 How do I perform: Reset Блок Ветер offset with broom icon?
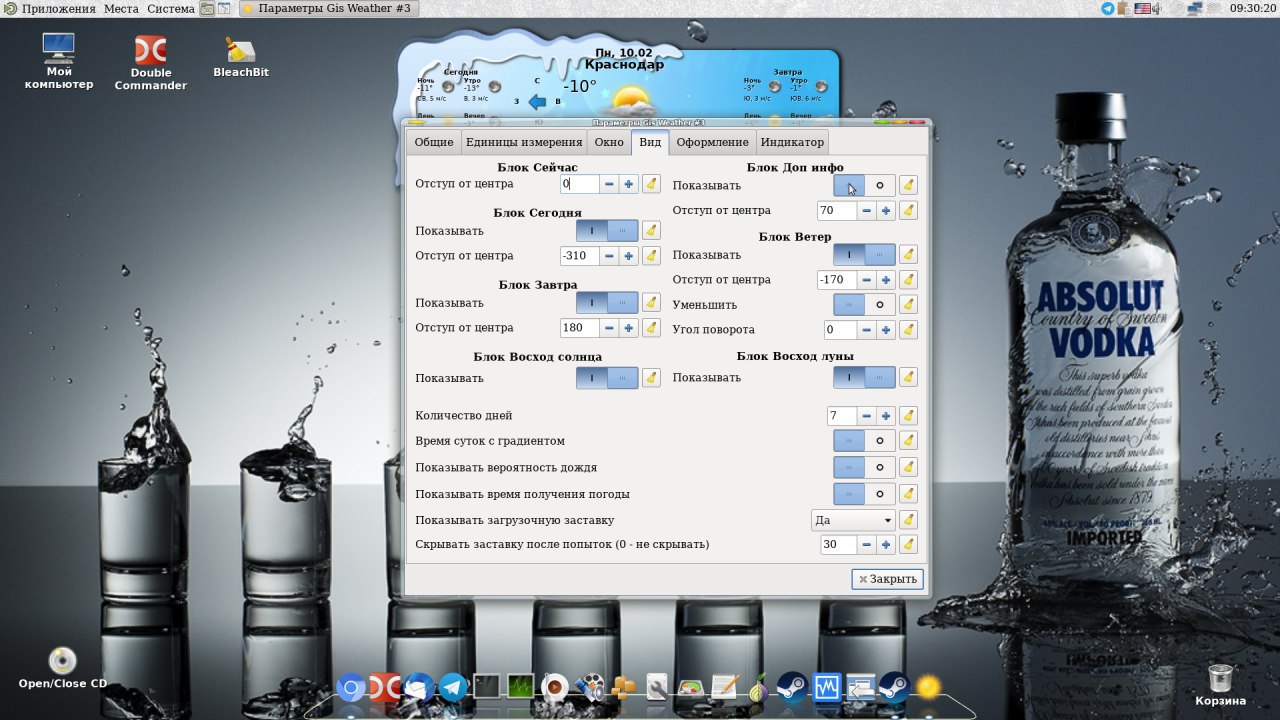tap(908, 280)
